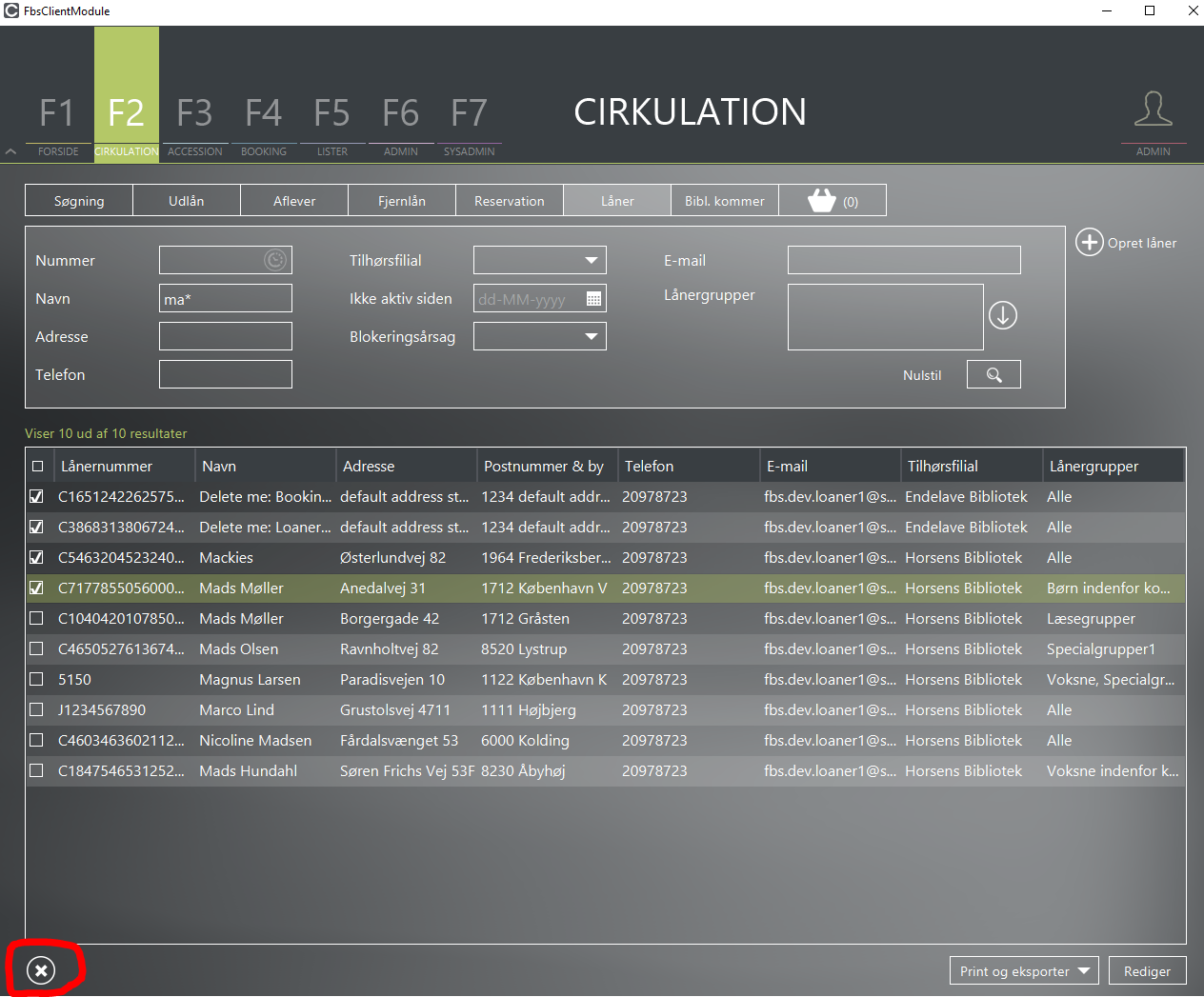Viewport: 1204px width, 997px height.
Task: Click '8230 Åbyhøj' cell
Action: [523, 770]
